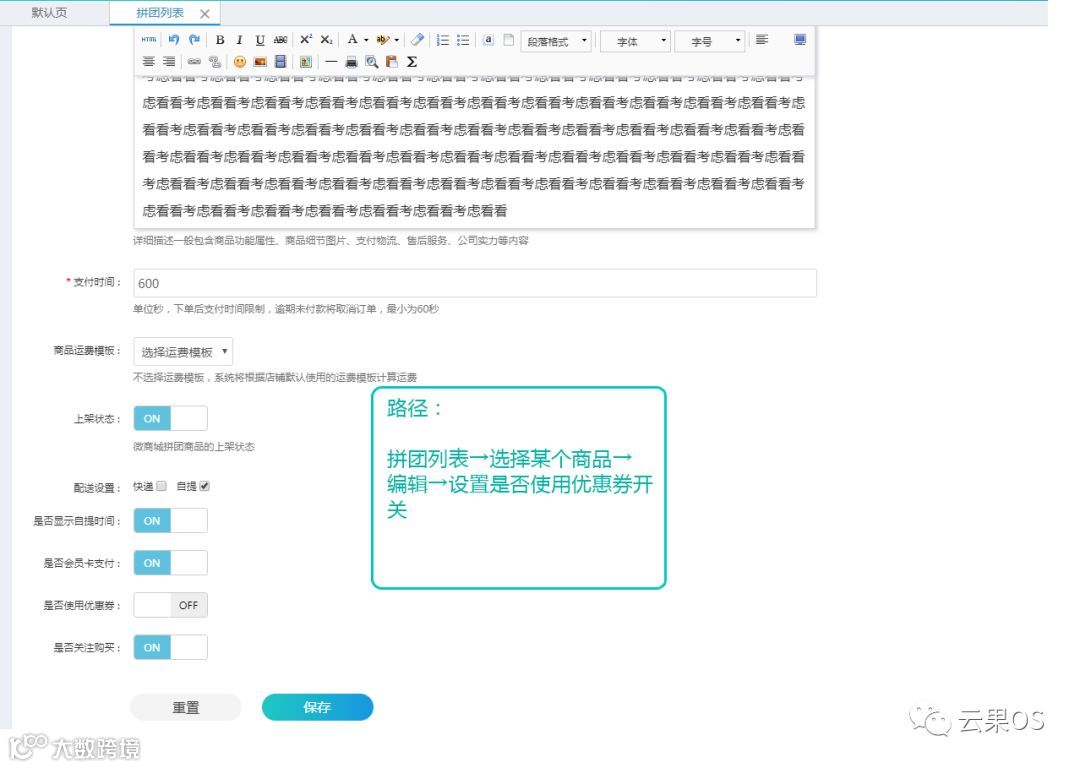Insert an ordered numbered list

point(443,40)
